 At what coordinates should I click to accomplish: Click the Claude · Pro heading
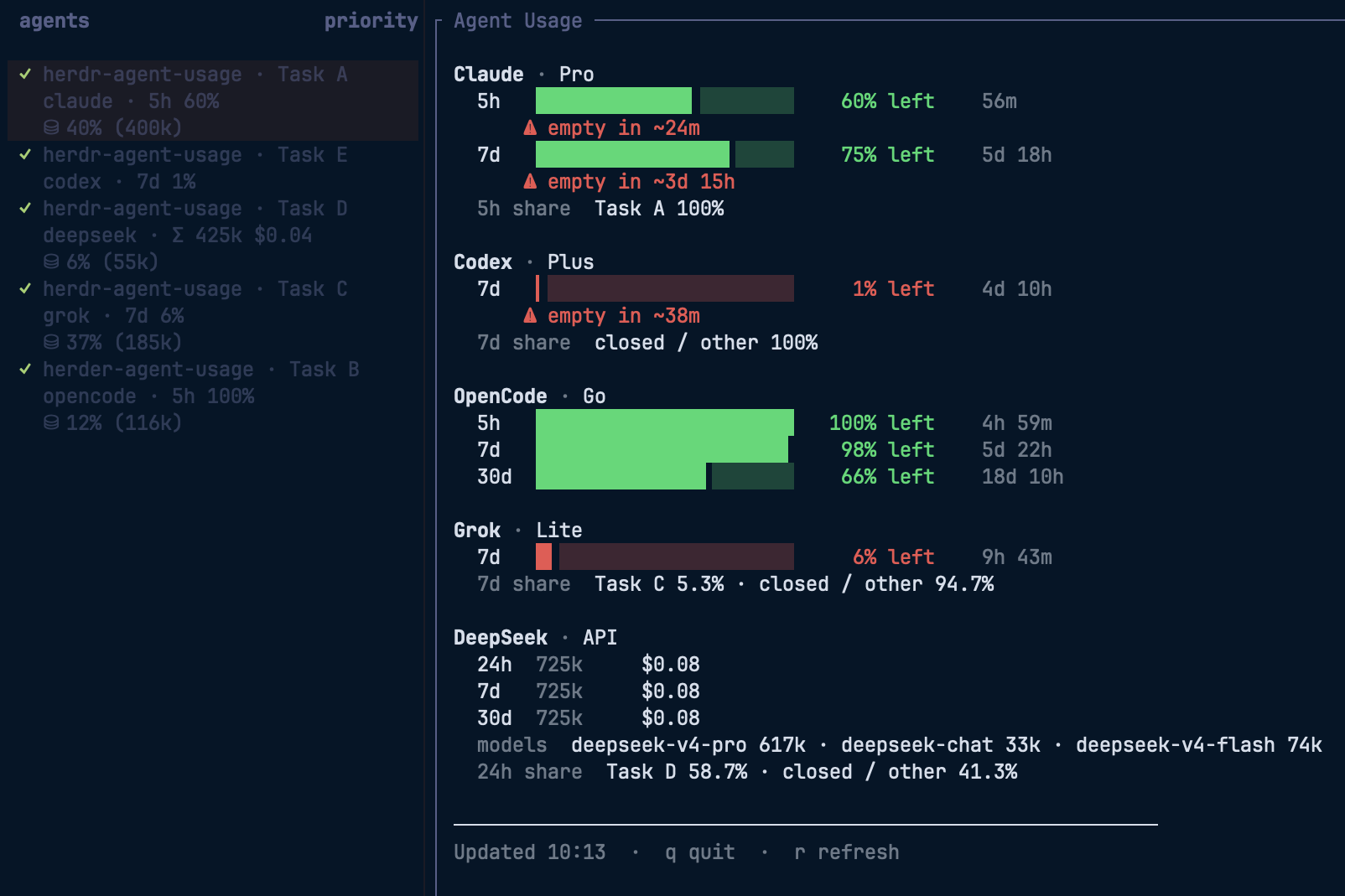524,75
